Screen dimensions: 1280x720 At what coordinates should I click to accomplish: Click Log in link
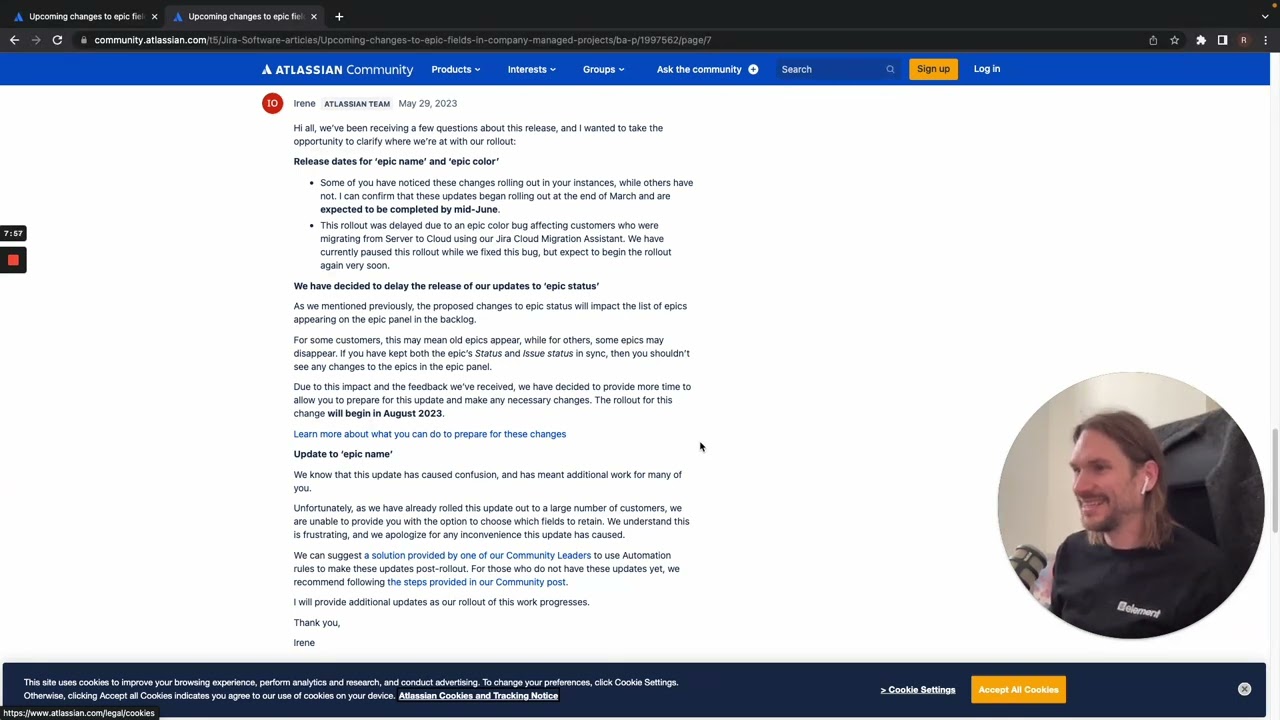point(987,69)
